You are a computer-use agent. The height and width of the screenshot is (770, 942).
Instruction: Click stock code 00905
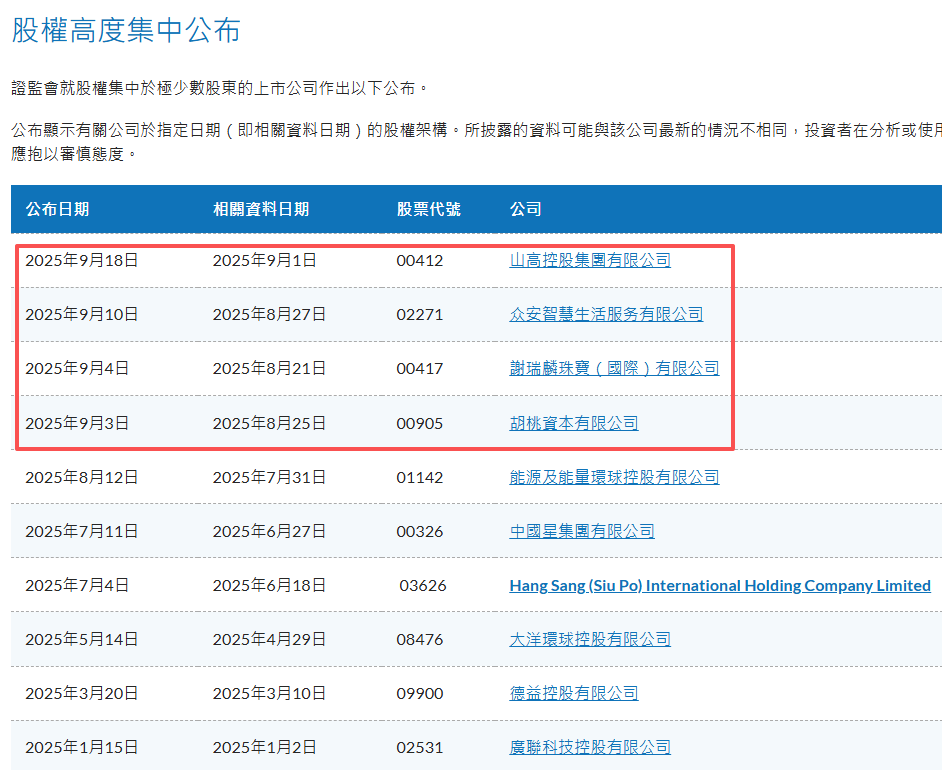pyautogui.click(x=420, y=424)
